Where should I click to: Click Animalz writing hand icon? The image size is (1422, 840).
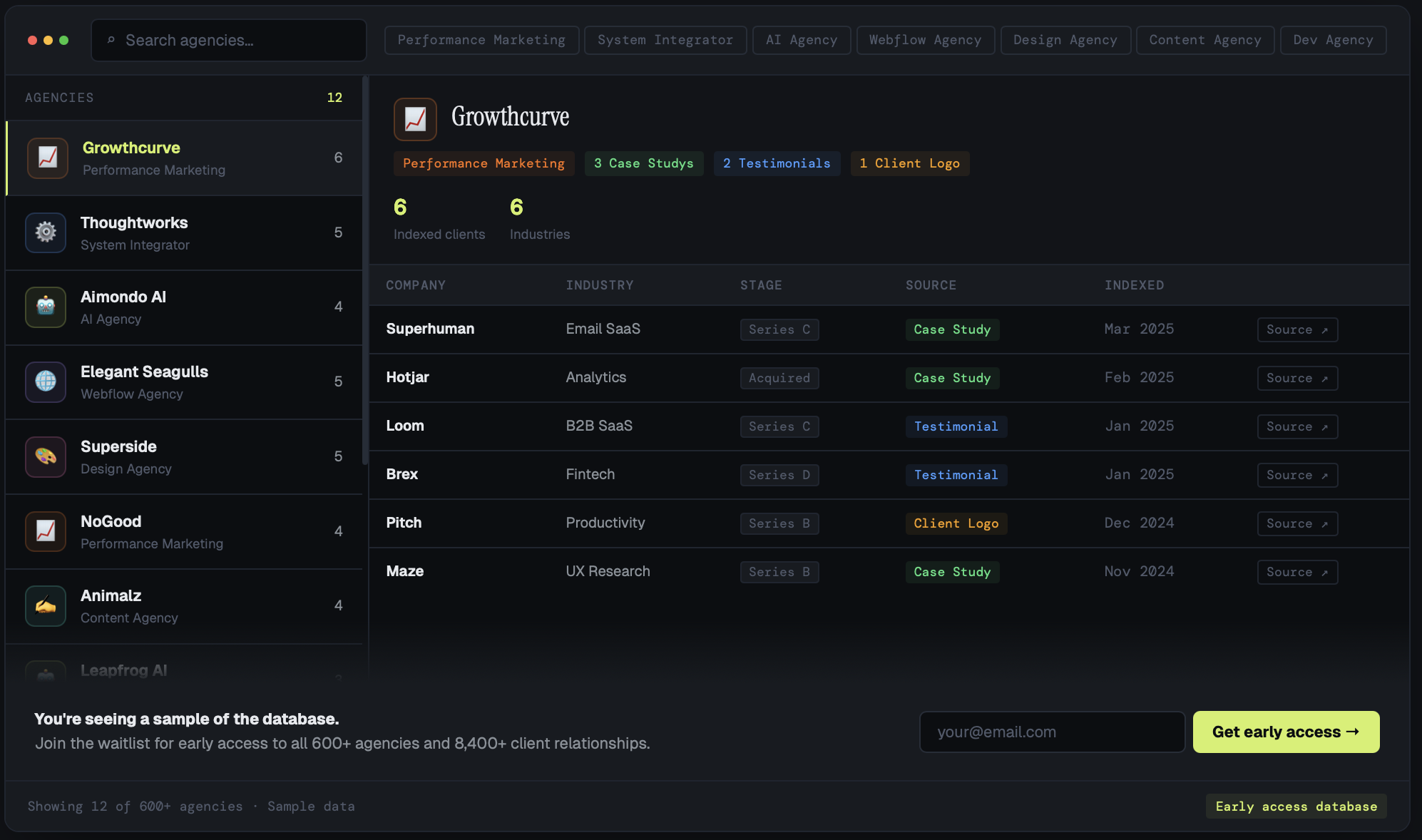[x=46, y=606]
